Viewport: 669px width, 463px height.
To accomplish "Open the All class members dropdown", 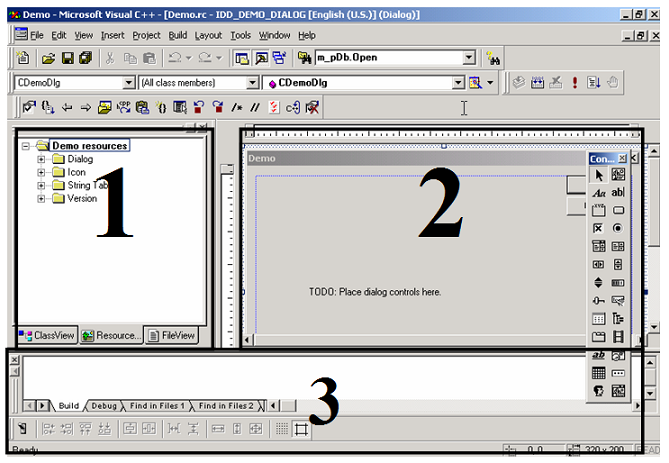I will point(252,83).
